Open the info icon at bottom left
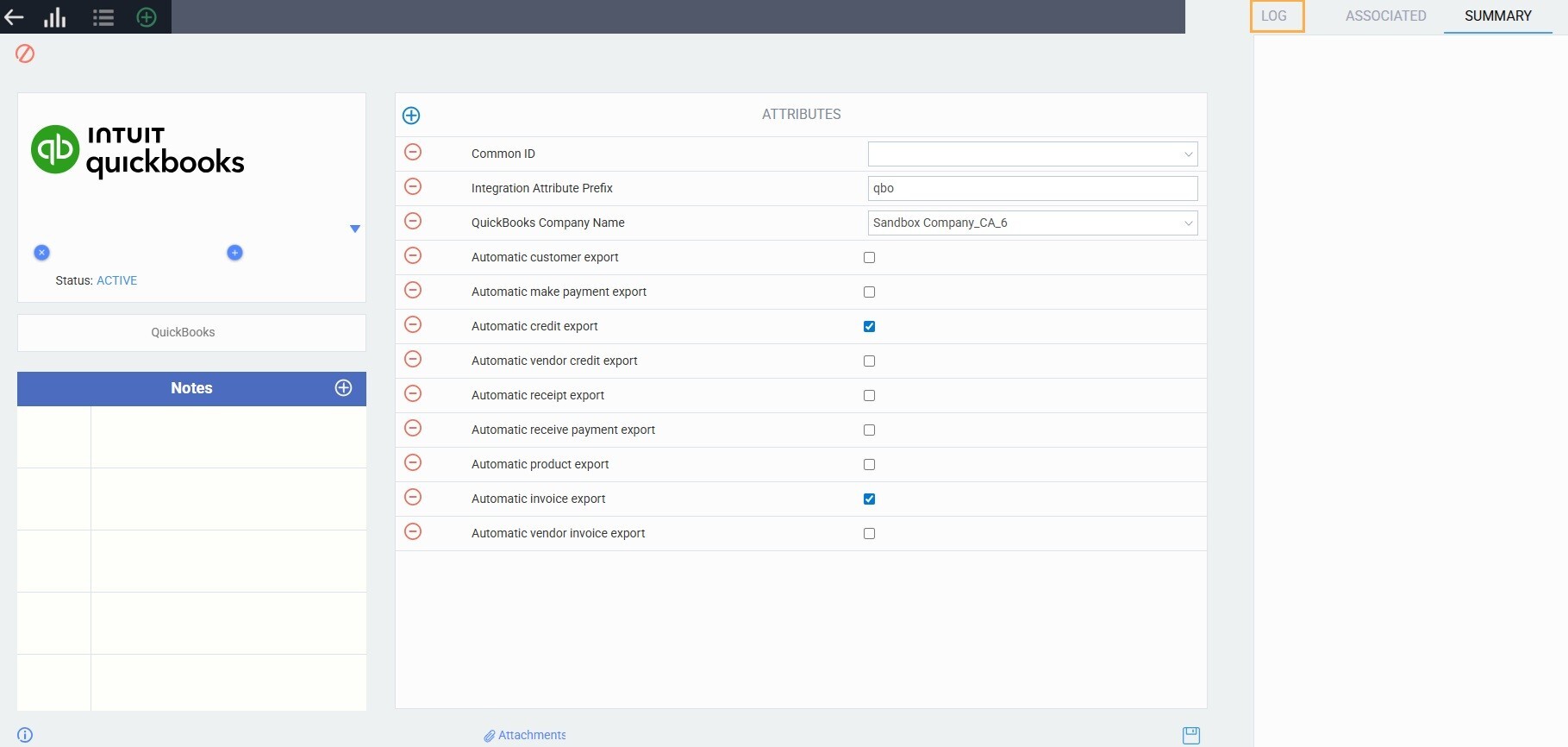1568x747 pixels. 25,735
